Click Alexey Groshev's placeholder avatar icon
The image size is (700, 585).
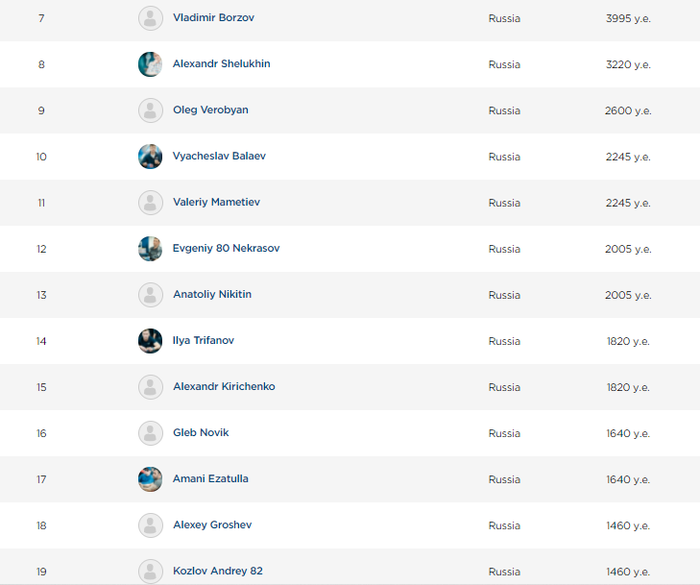coord(150,525)
